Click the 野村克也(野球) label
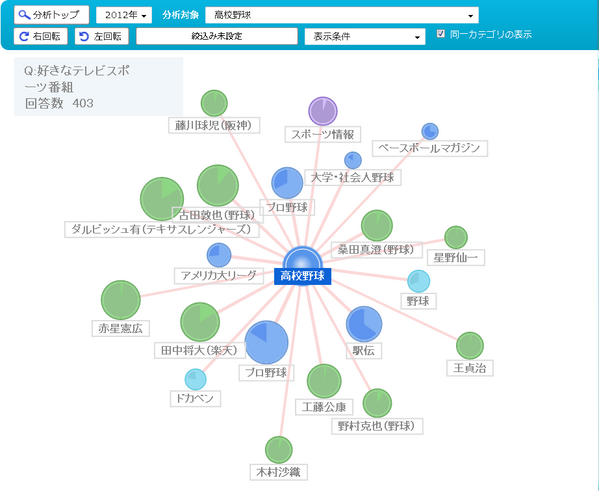 coord(377,426)
